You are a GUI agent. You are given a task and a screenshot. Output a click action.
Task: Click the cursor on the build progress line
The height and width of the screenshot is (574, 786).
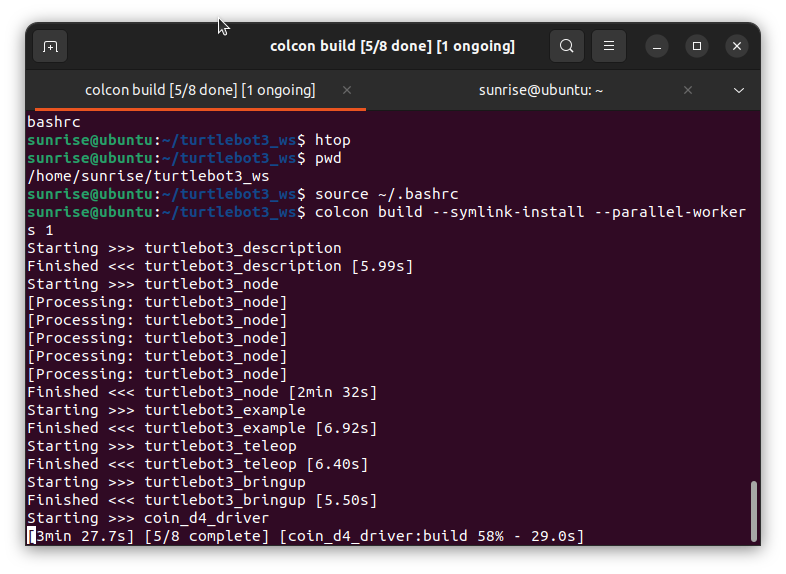[32, 537]
